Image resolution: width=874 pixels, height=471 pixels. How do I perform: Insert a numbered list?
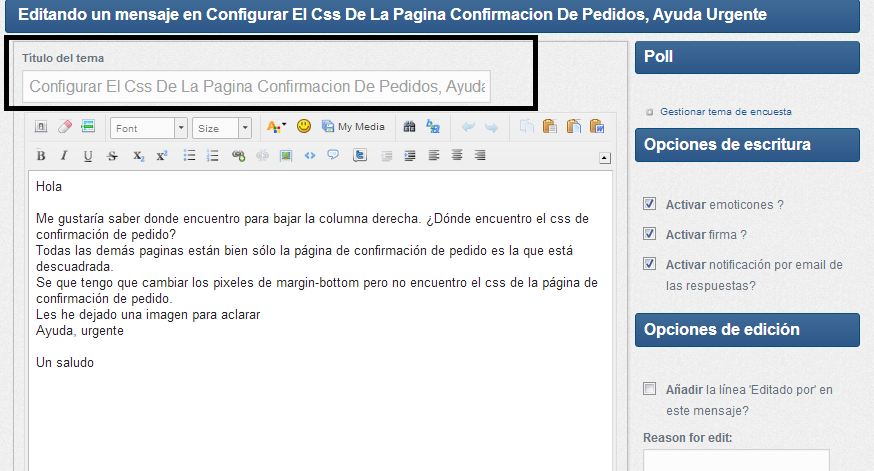[212, 156]
